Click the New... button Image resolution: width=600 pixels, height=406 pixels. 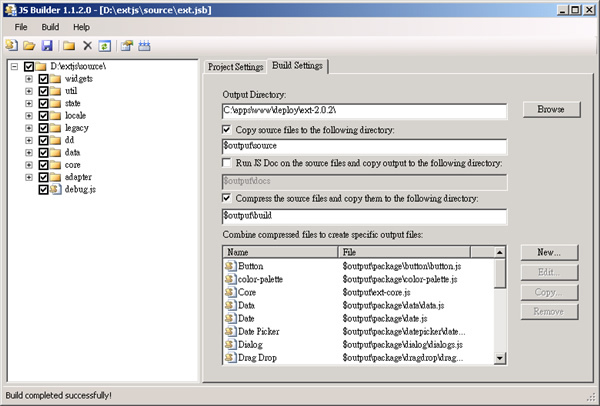click(549, 252)
